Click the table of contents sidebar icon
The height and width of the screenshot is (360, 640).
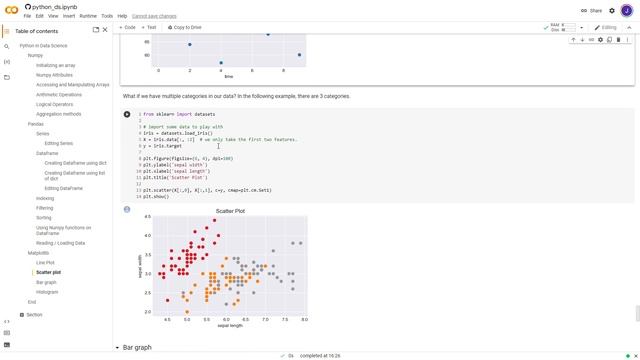click(x=7, y=31)
